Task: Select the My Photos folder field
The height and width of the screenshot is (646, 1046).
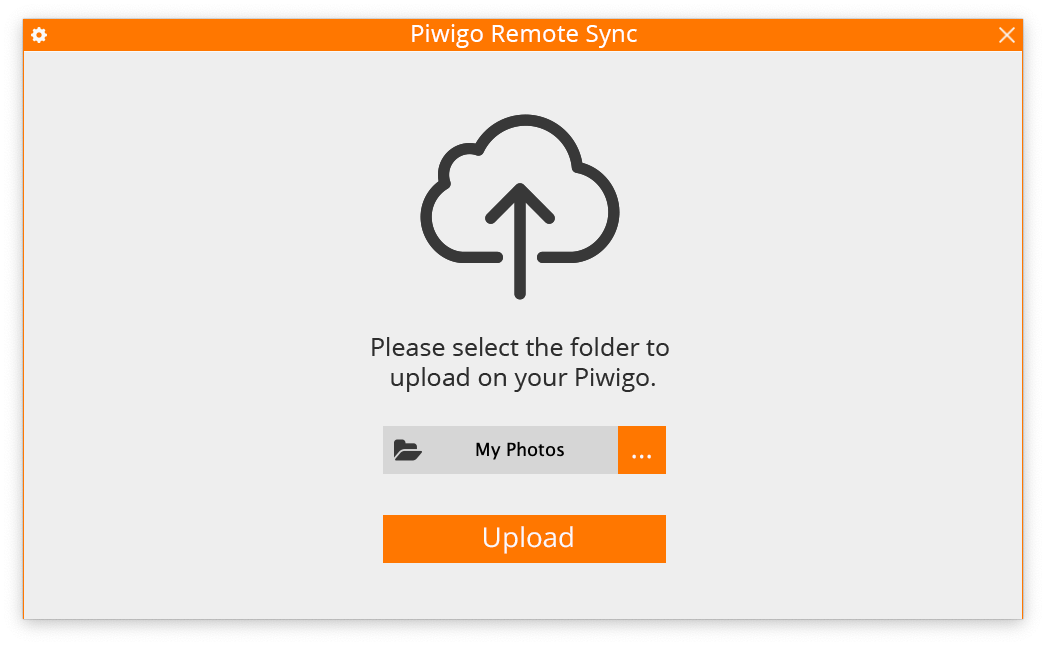Action: pyautogui.click(x=500, y=450)
